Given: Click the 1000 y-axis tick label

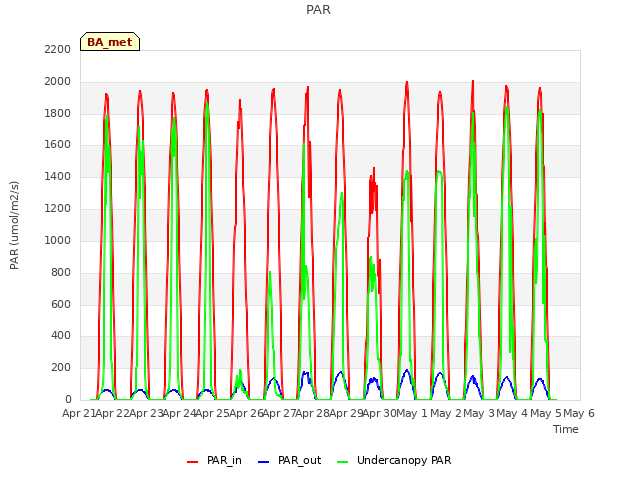Looking at the screenshot, I should pyautogui.click(x=58, y=240).
